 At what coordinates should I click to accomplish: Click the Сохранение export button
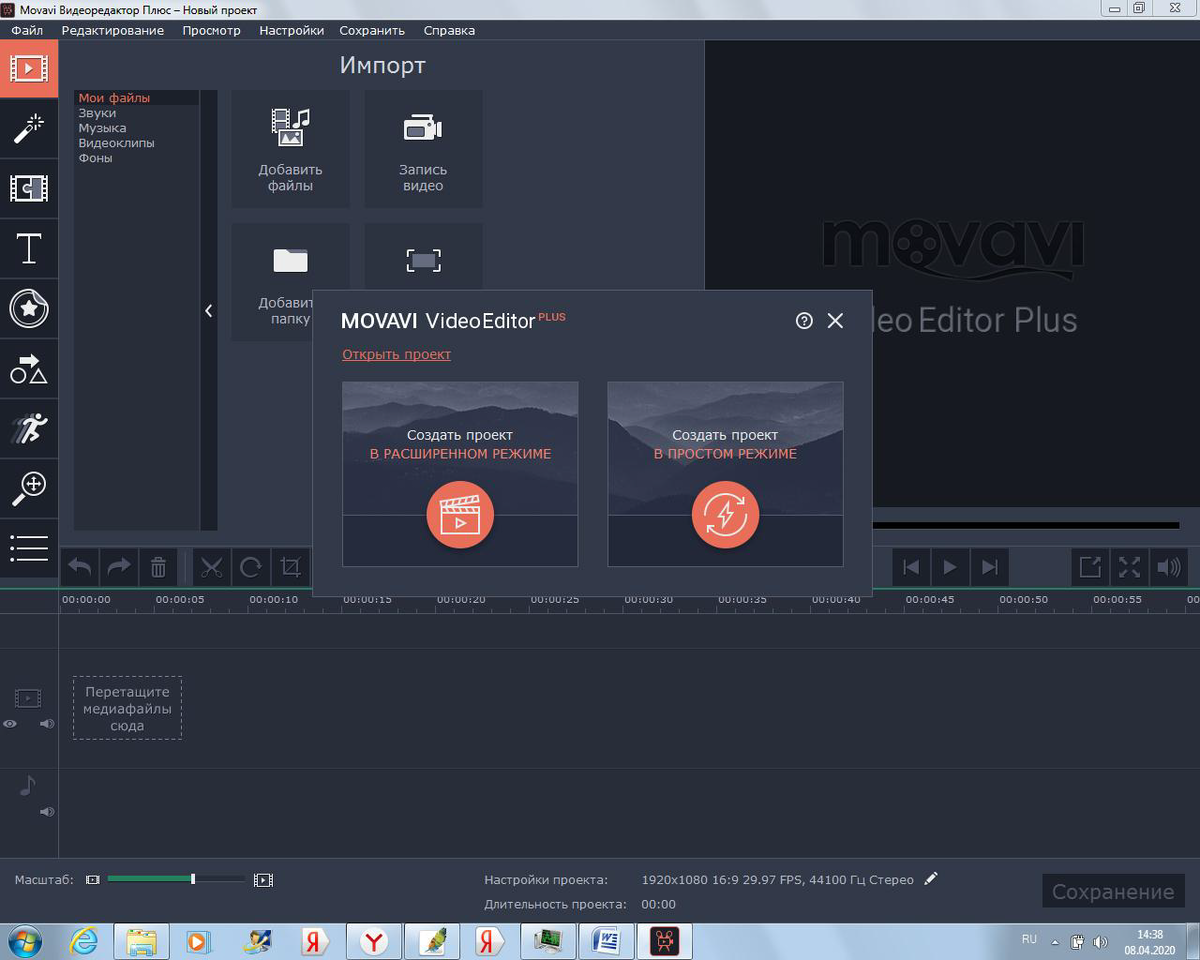click(x=1113, y=891)
